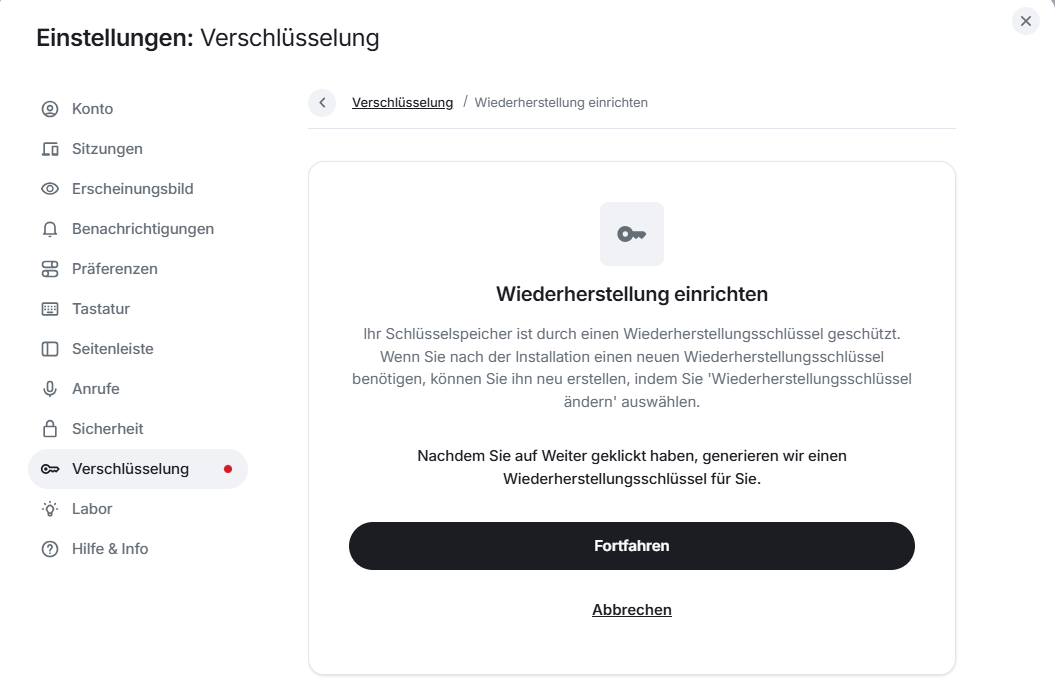Click the back chevron in the breadcrumb
Viewport: 1055px width, 689px height.
tap(321, 102)
